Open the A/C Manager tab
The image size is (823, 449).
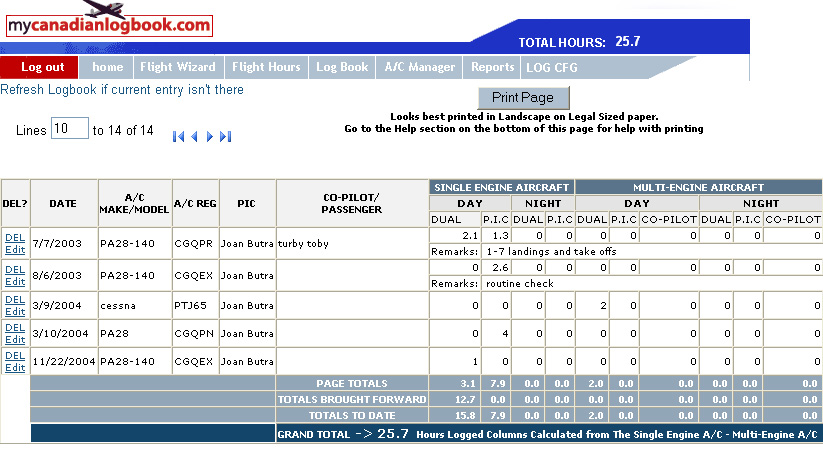pyautogui.click(x=419, y=67)
